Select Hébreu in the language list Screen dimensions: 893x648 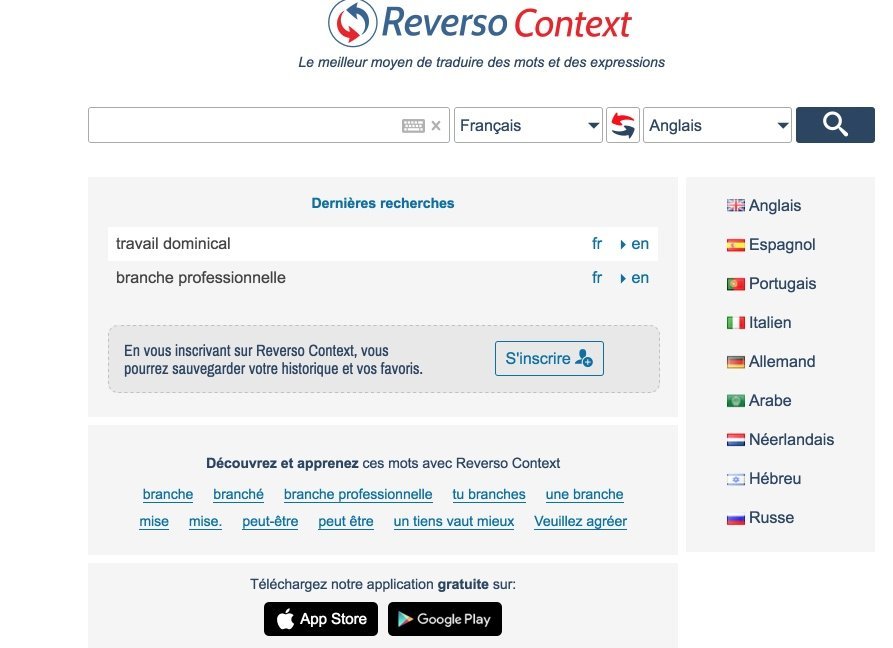coord(774,478)
